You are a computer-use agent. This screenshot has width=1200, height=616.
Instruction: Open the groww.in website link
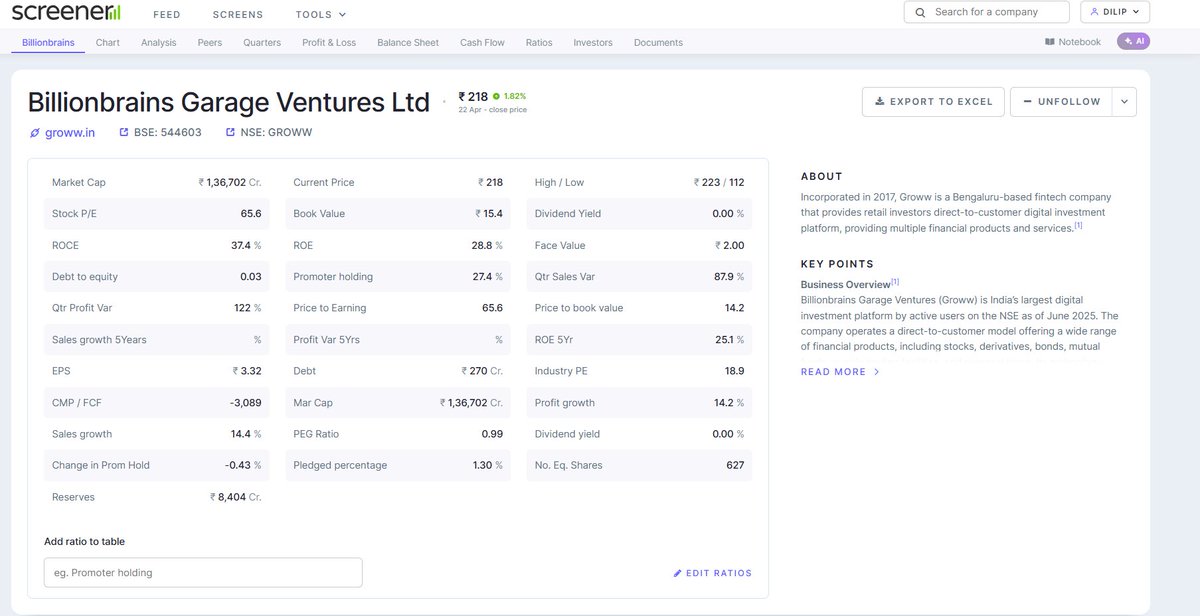point(70,132)
